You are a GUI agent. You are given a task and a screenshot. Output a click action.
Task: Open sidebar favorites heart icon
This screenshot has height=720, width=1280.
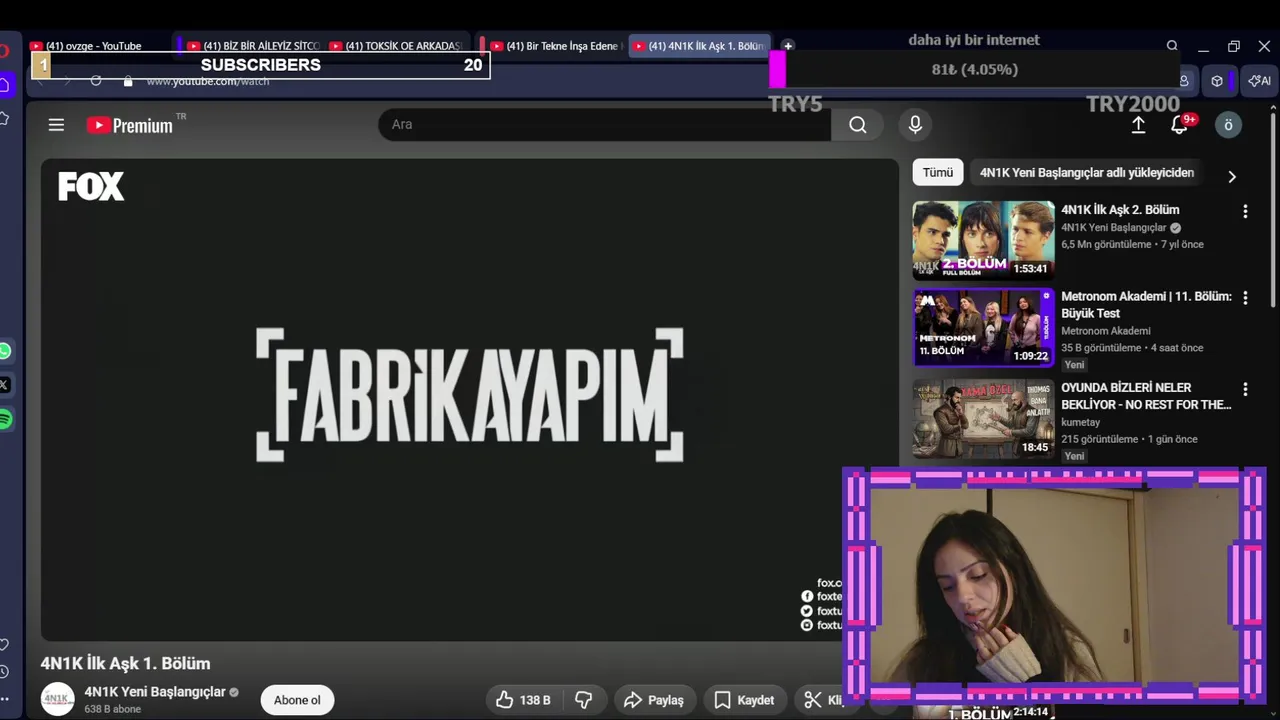(5, 645)
